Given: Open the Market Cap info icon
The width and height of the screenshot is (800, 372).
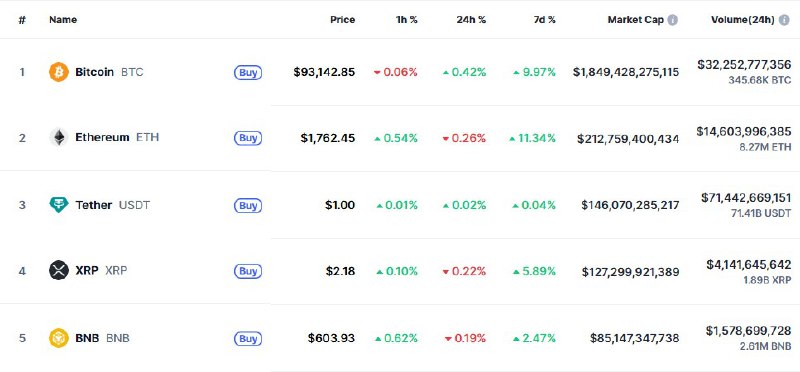Looking at the screenshot, I should pyautogui.click(x=673, y=20).
